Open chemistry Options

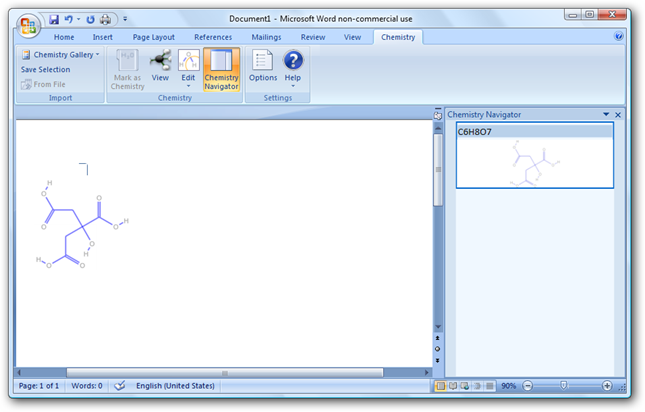click(x=263, y=66)
